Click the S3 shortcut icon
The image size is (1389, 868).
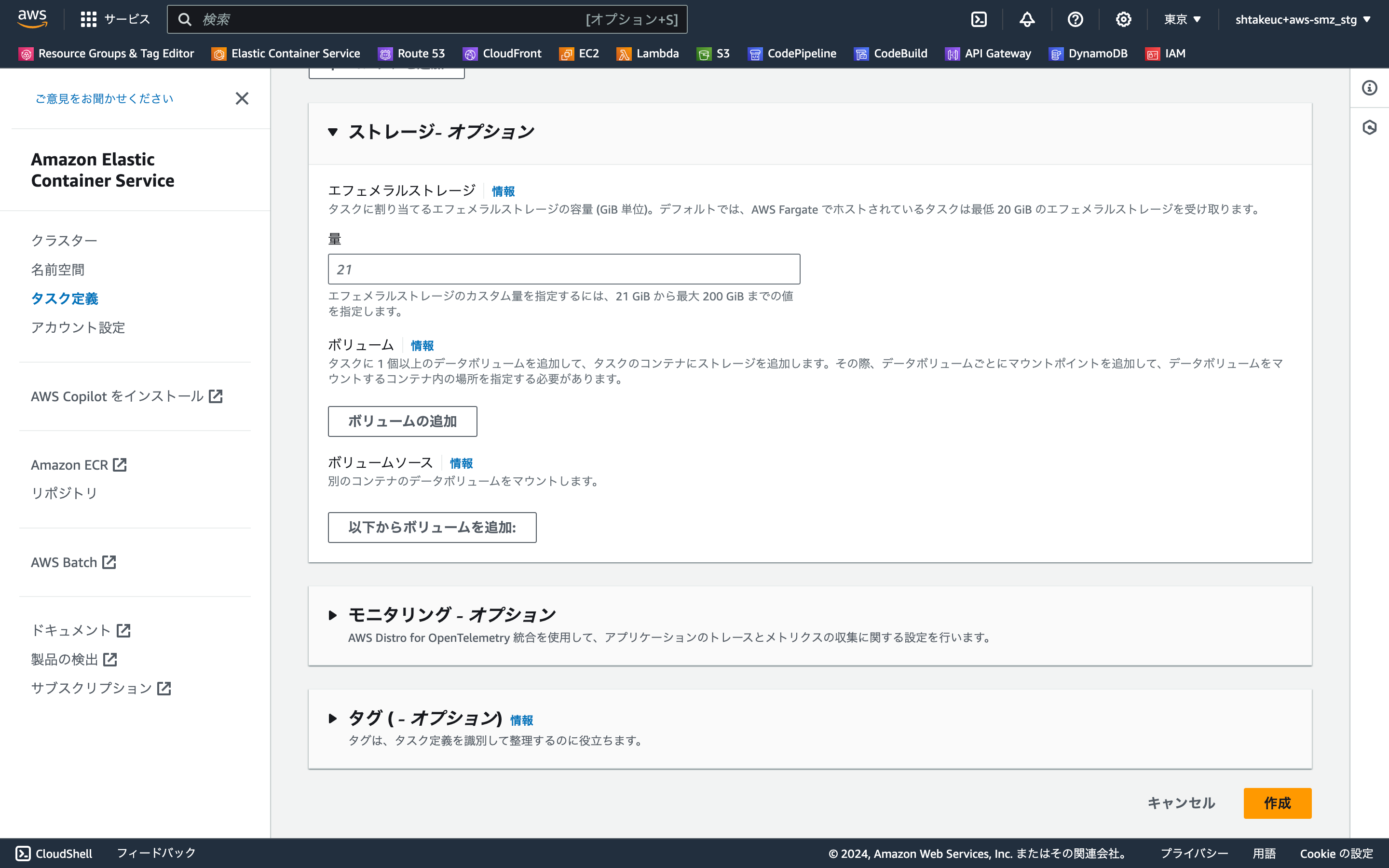[704, 54]
